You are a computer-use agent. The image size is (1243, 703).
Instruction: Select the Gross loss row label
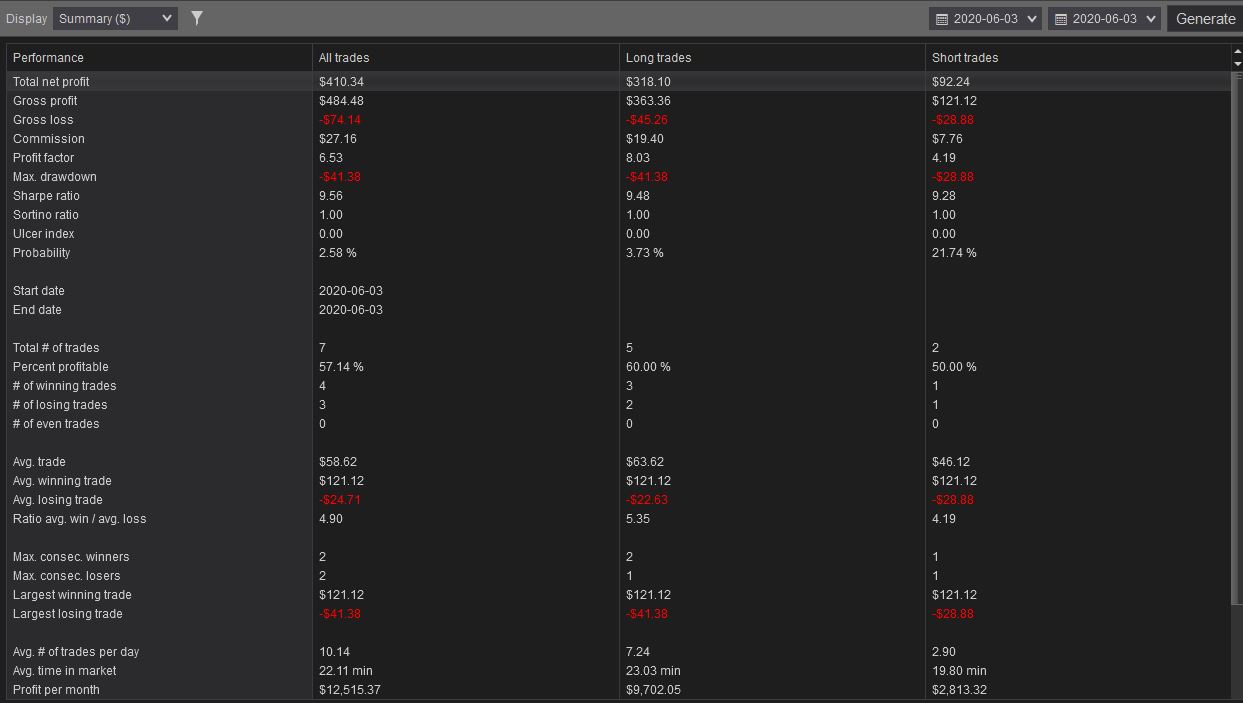(43, 120)
